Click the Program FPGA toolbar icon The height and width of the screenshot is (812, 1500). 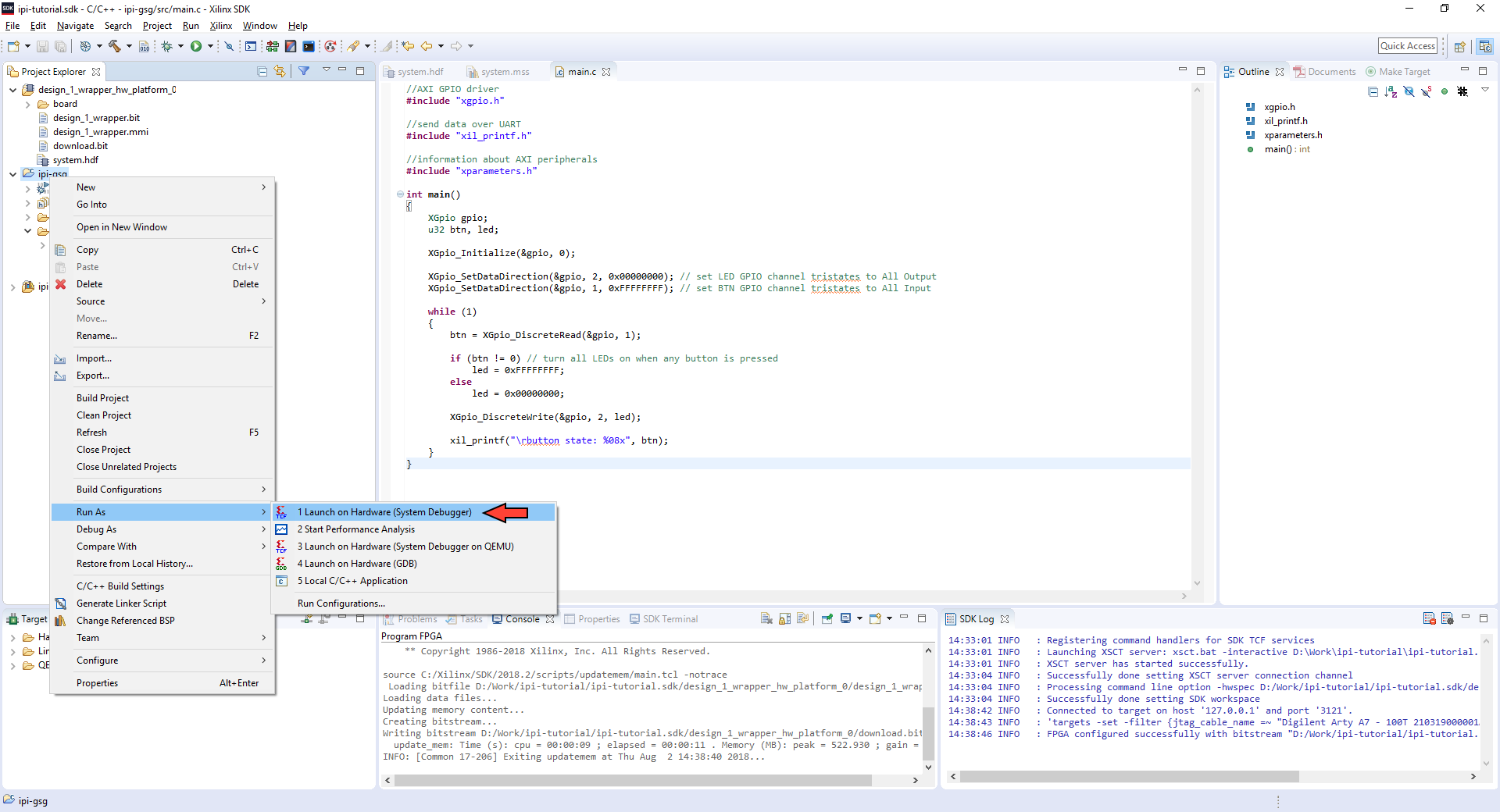pos(272,46)
